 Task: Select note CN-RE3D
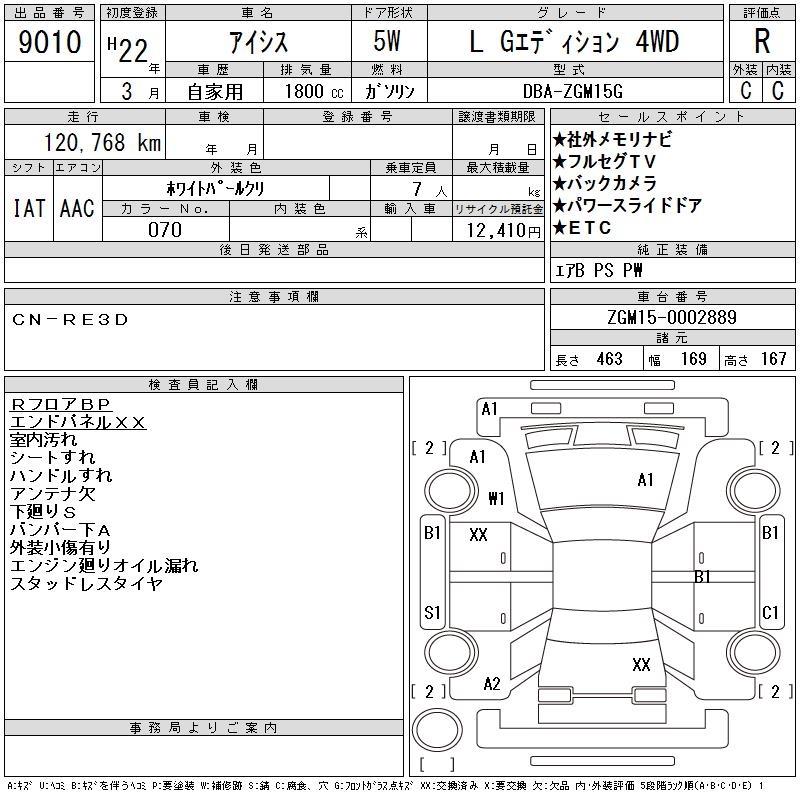pyautogui.click(x=70, y=320)
